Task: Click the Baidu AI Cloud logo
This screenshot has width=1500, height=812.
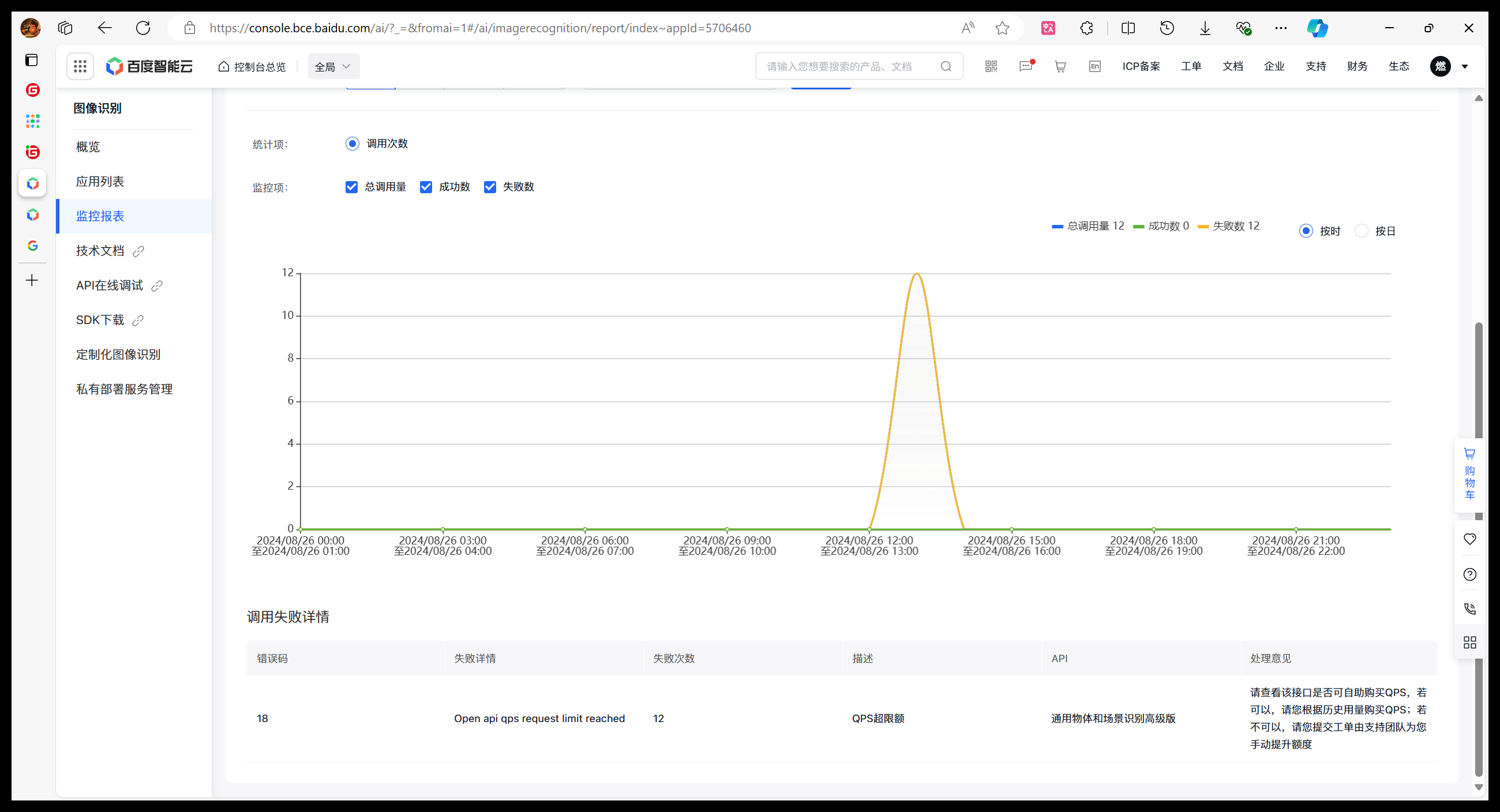Action: [149, 66]
